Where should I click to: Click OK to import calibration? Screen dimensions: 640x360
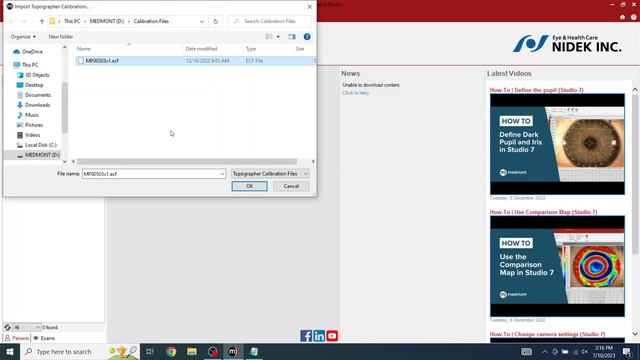(x=249, y=186)
